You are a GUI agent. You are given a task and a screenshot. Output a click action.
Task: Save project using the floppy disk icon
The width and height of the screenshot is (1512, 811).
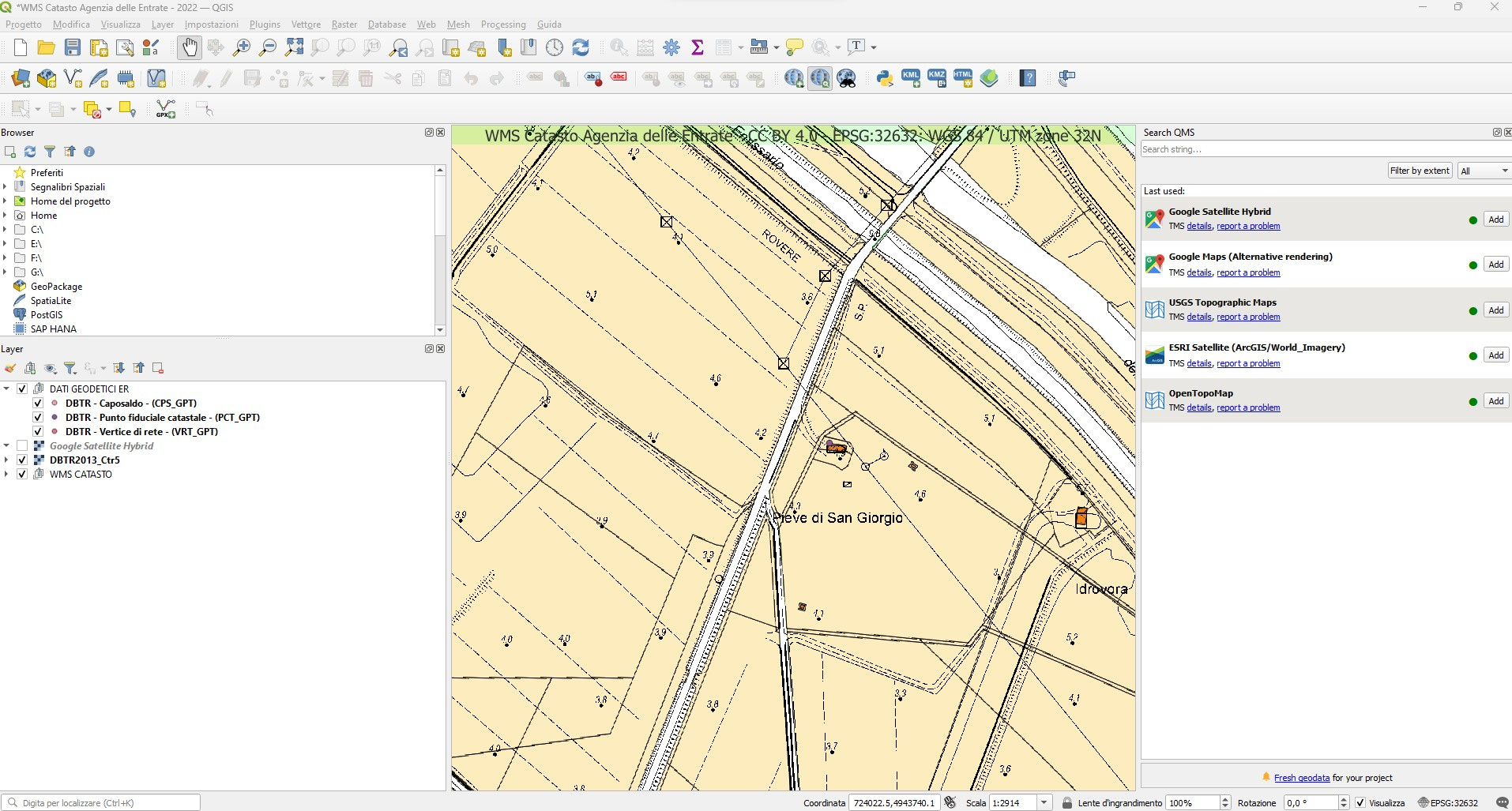pos(73,47)
